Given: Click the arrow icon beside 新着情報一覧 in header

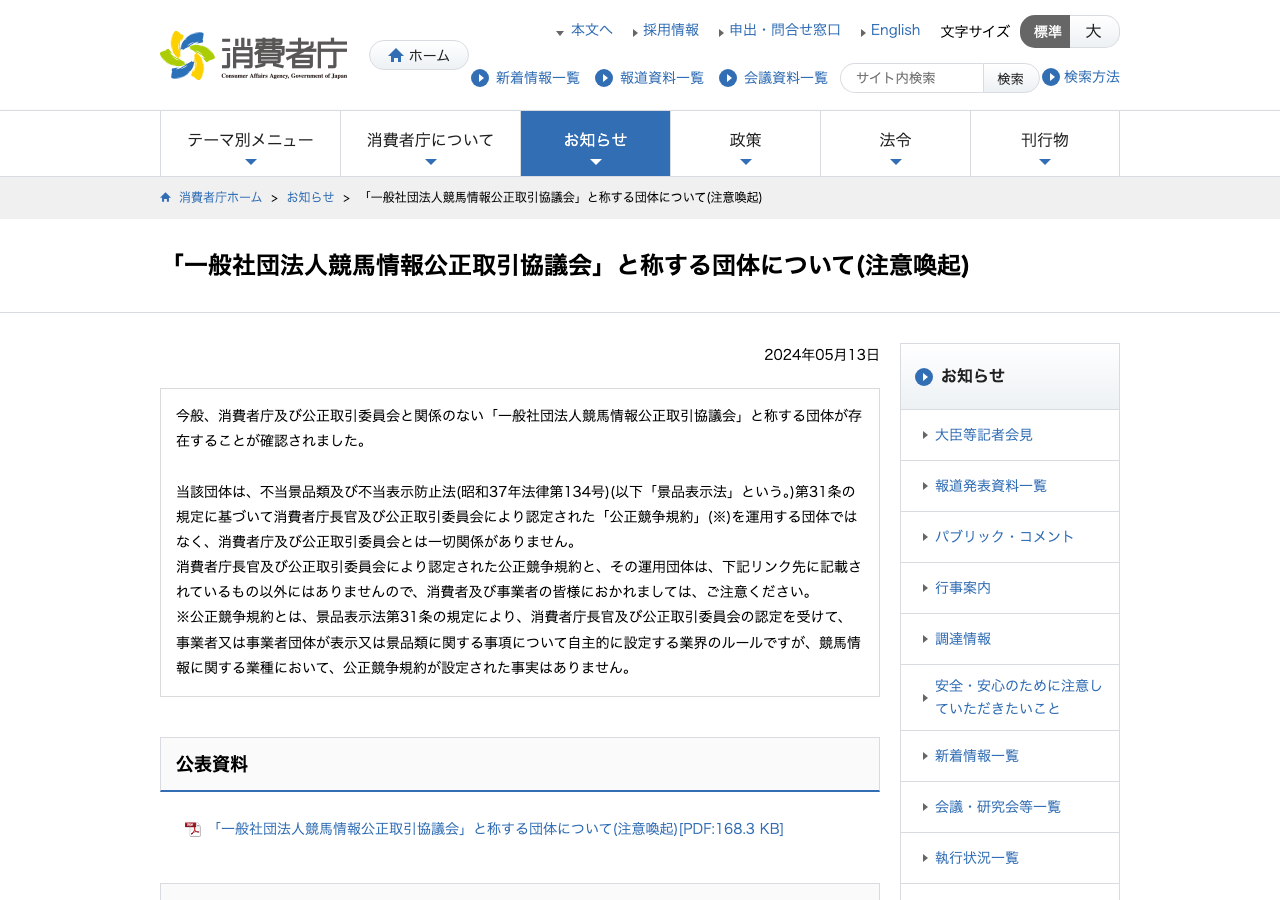Looking at the screenshot, I should (480, 78).
